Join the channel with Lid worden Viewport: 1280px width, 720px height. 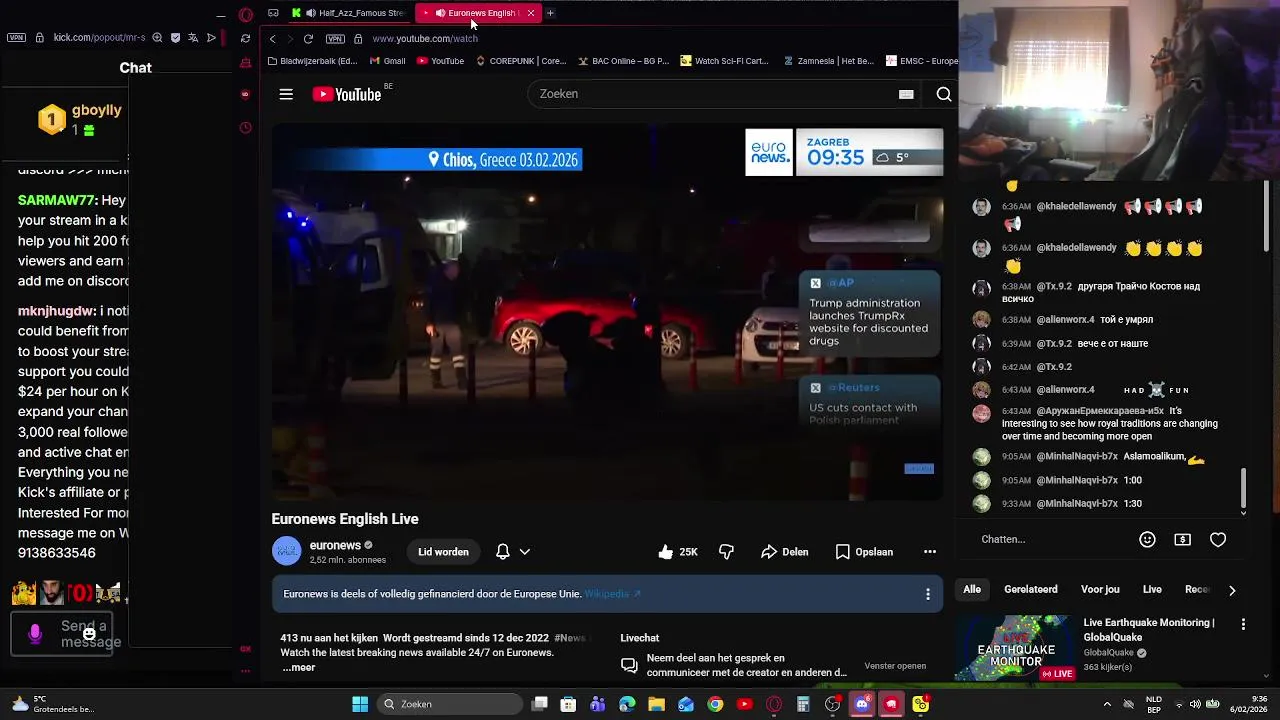[x=443, y=552]
